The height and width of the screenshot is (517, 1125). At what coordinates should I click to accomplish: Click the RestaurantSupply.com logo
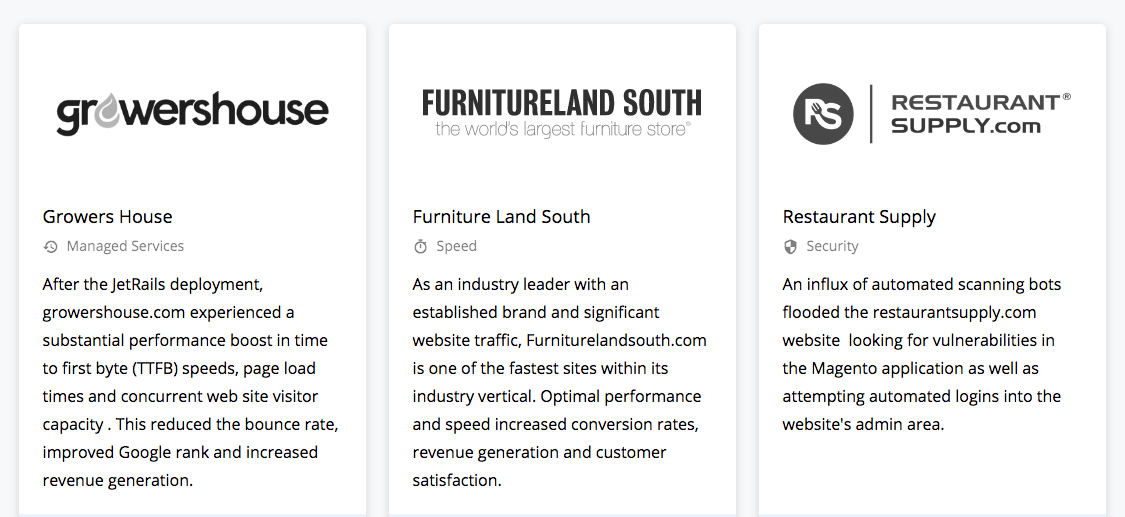pos(932,114)
